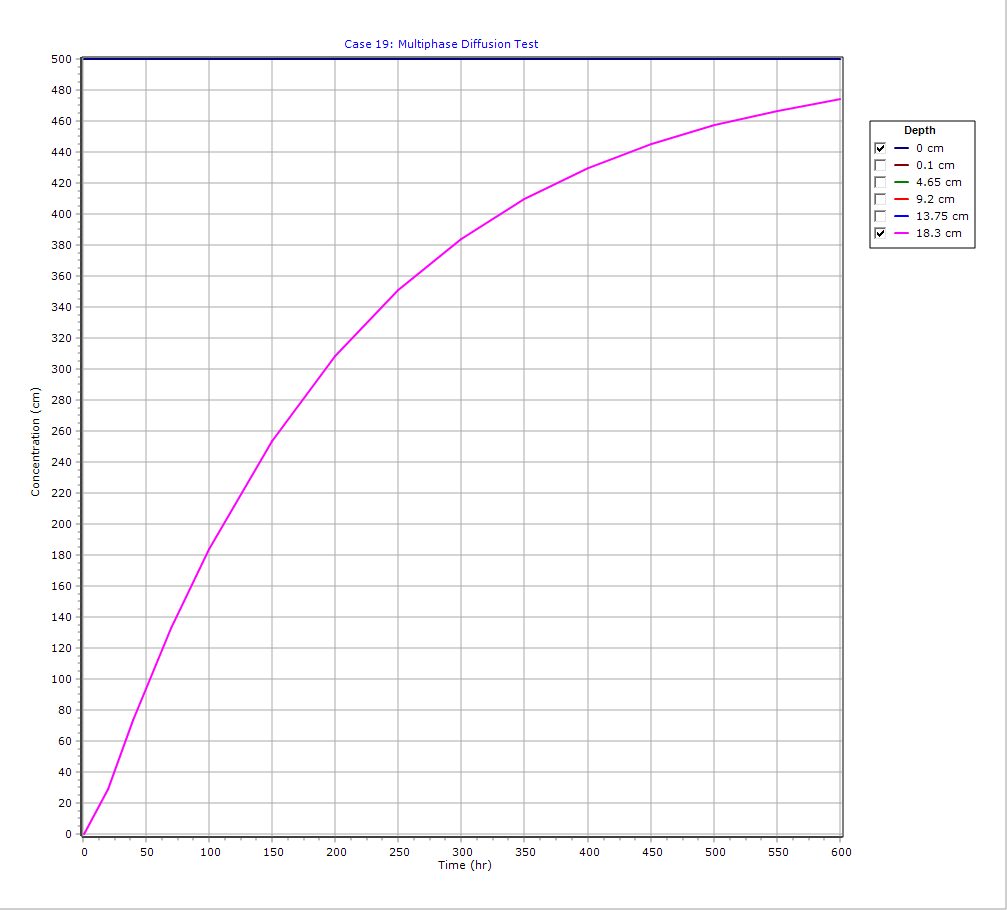Check the 4.65 cm depth checkbox

click(x=880, y=182)
